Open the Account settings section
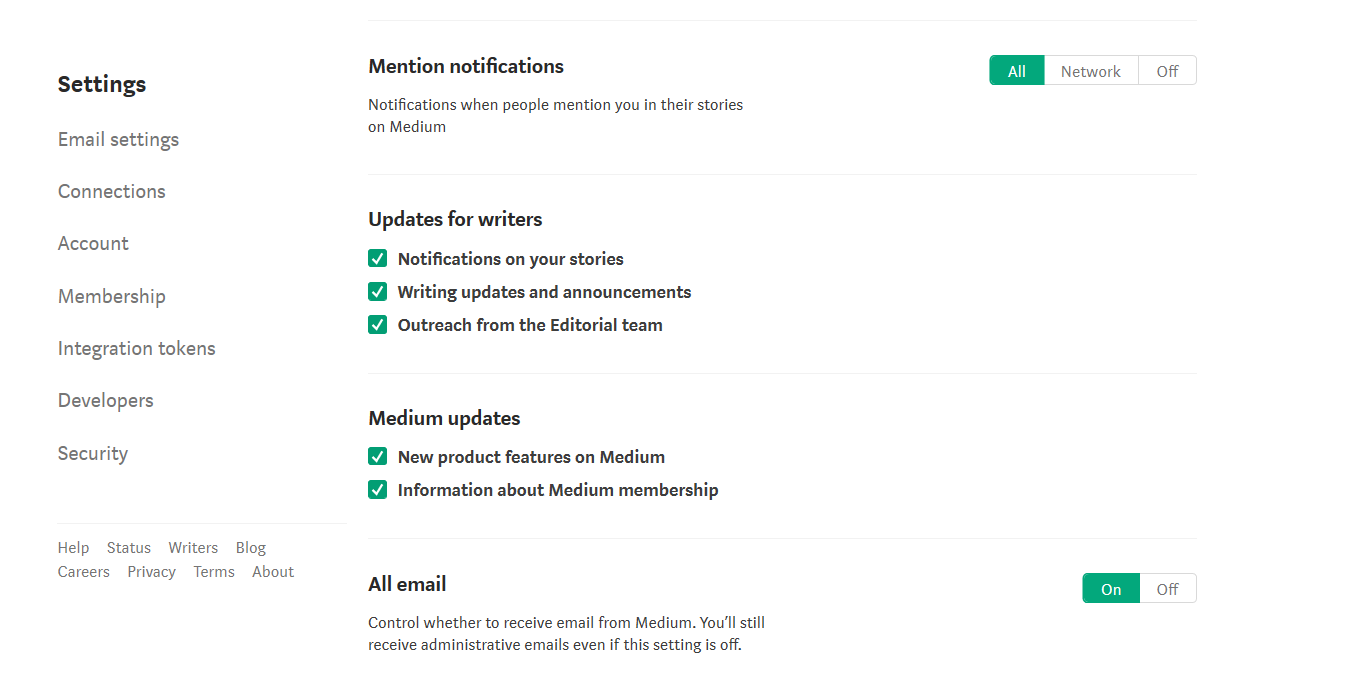The height and width of the screenshot is (687, 1369). click(x=93, y=243)
